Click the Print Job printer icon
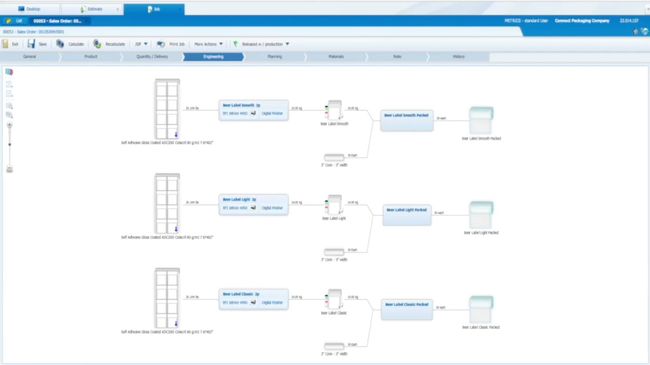 pos(161,44)
